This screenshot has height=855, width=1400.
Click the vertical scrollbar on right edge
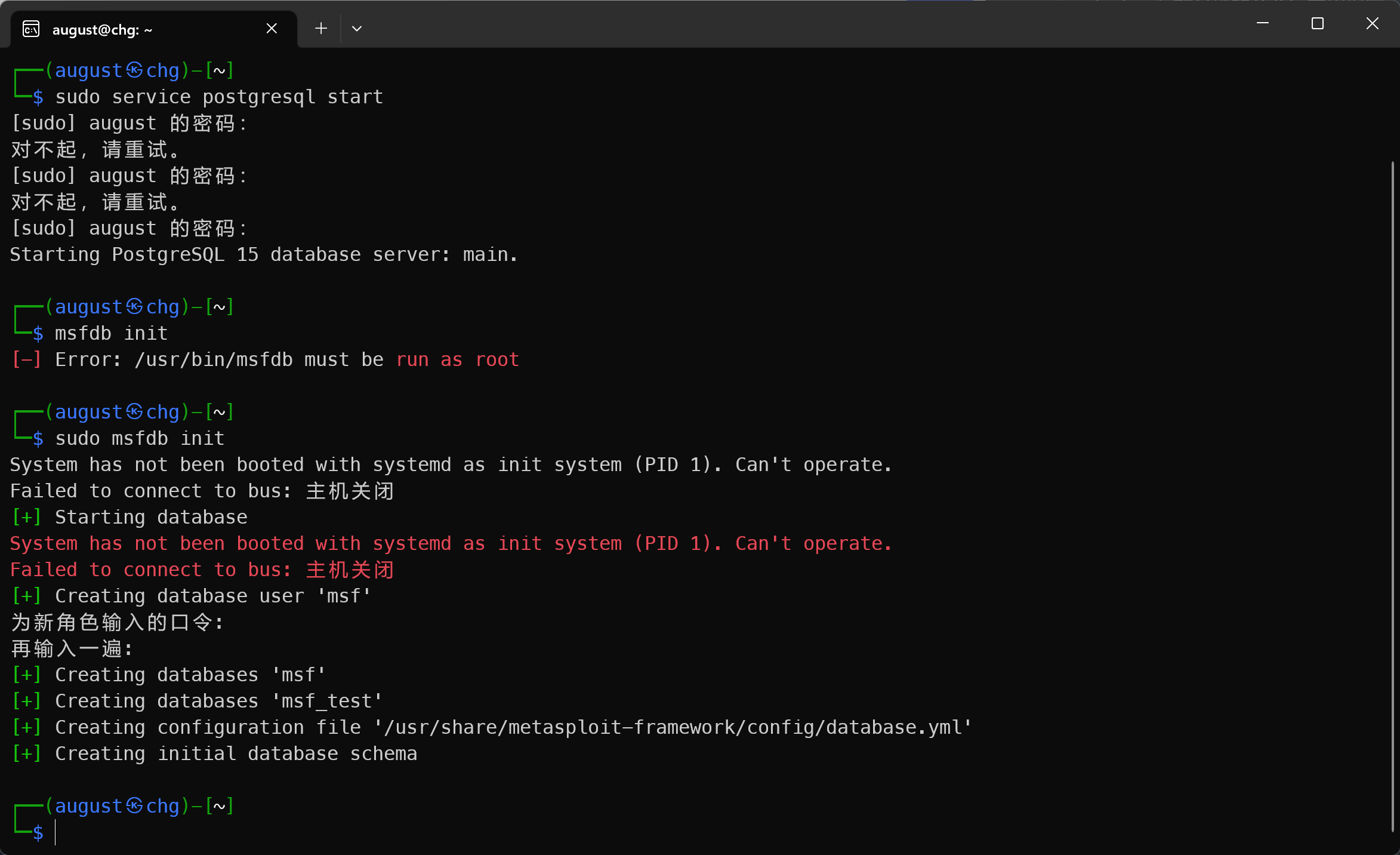pyautogui.click(x=1393, y=496)
